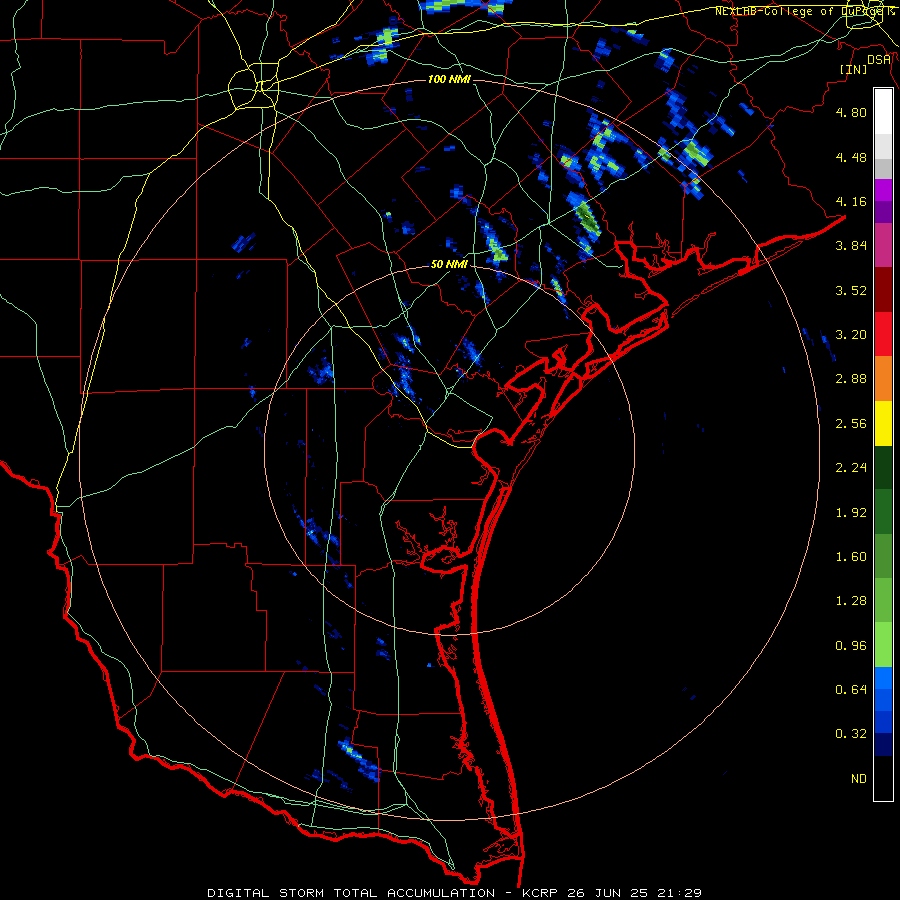Click the 0.64 legend value
The width and height of the screenshot is (900, 900).
[851, 690]
